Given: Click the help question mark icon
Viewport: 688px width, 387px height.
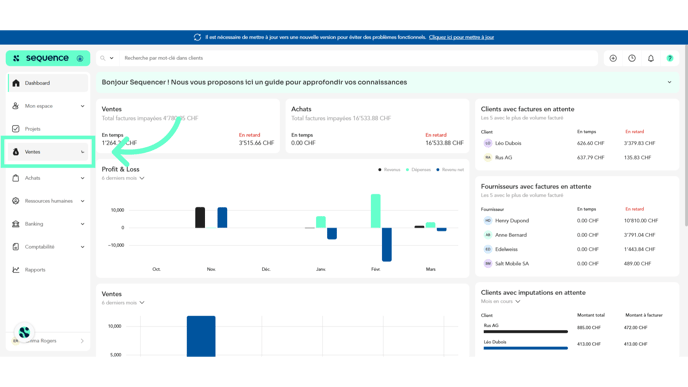Looking at the screenshot, I should [670, 58].
